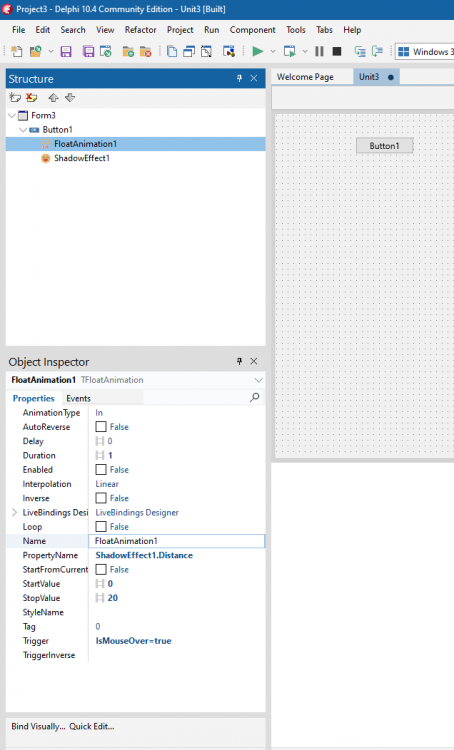Switch to the Properties tab

pos(33,398)
